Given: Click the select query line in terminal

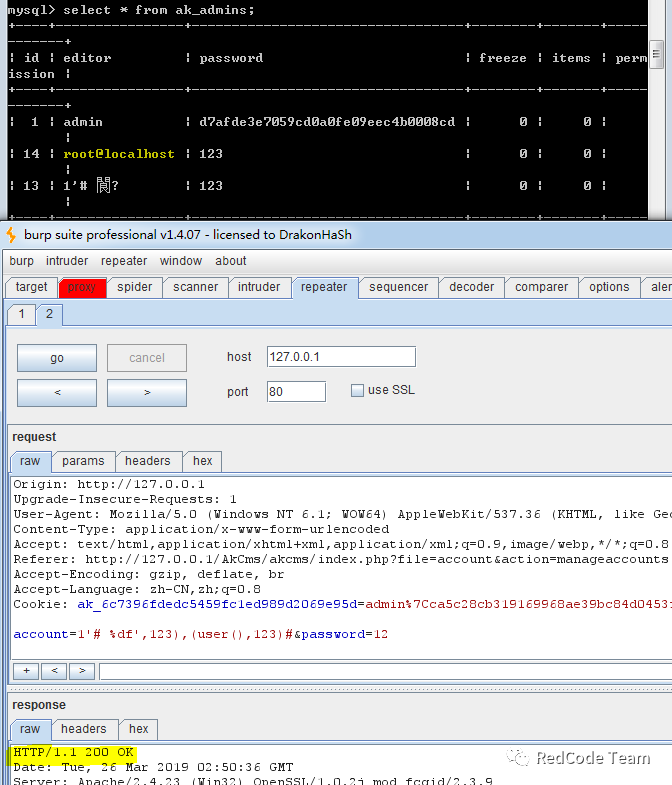Looking at the screenshot, I should tap(131, 10).
